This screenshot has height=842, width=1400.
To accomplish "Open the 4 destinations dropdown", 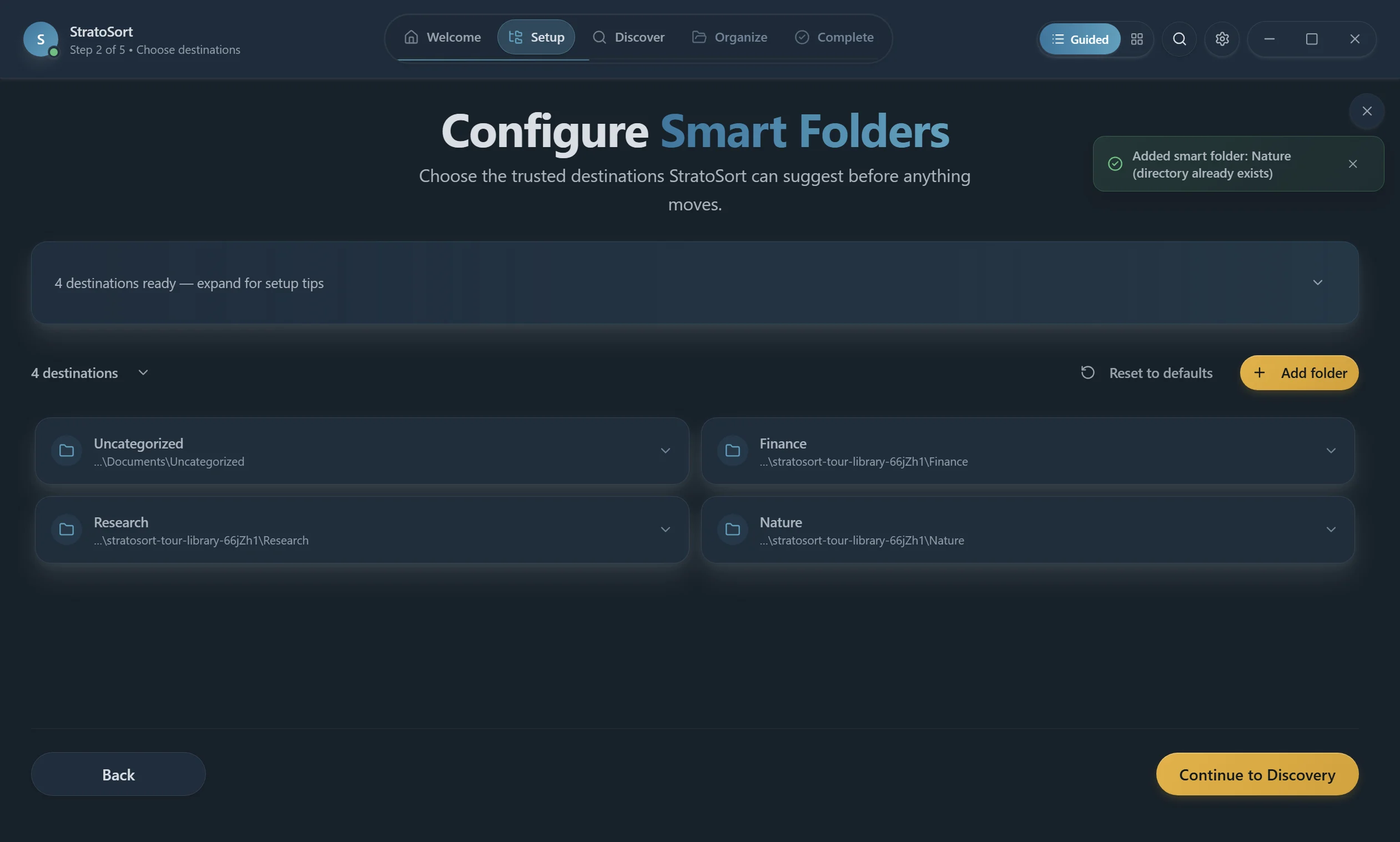I will click(90, 373).
